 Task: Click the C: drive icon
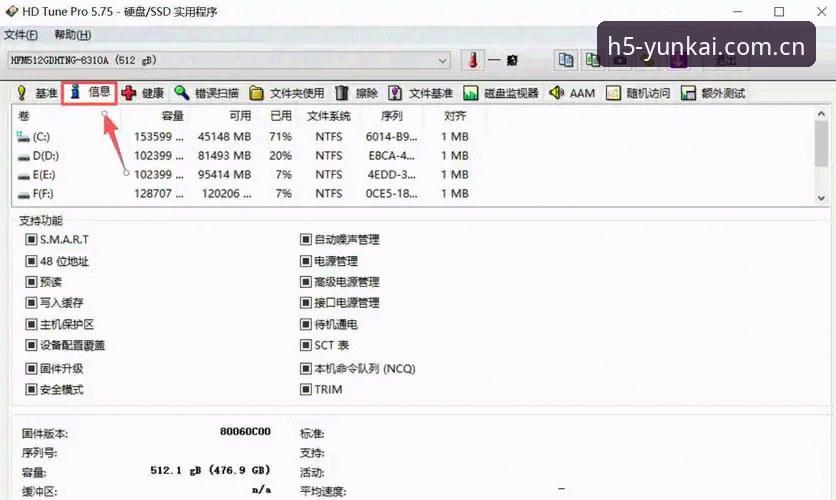[23, 137]
